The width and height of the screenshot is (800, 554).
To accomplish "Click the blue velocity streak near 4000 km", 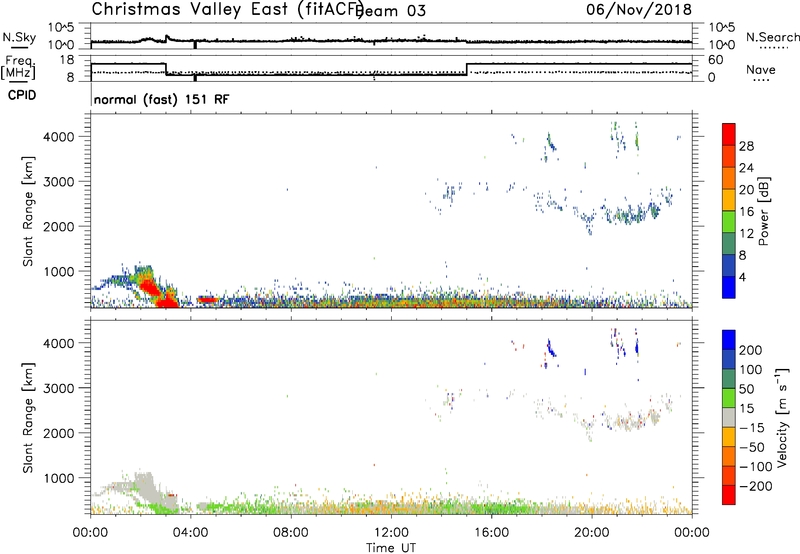I will tap(551, 348).
